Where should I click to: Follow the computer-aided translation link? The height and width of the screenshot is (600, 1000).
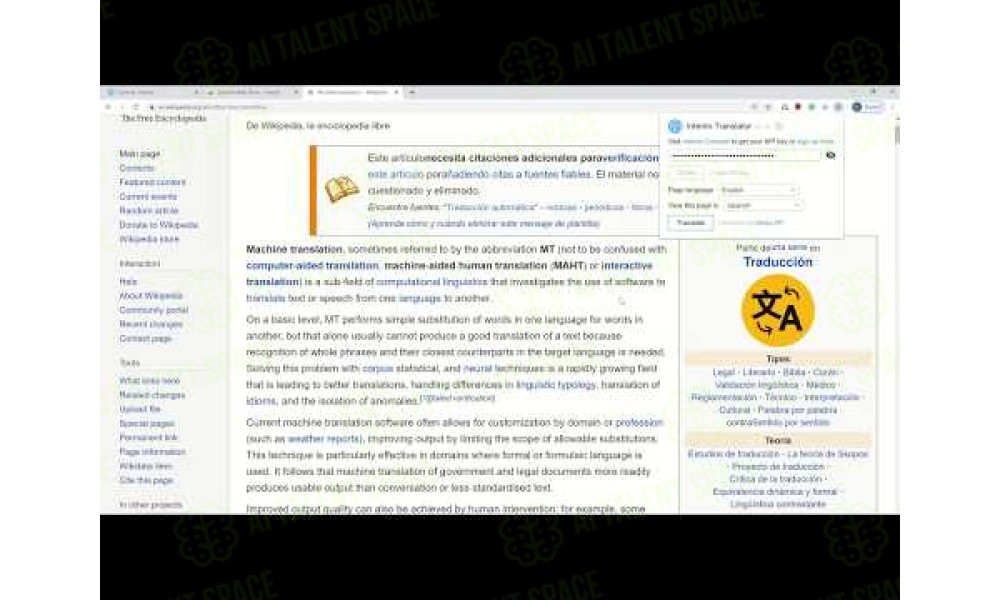312,265
